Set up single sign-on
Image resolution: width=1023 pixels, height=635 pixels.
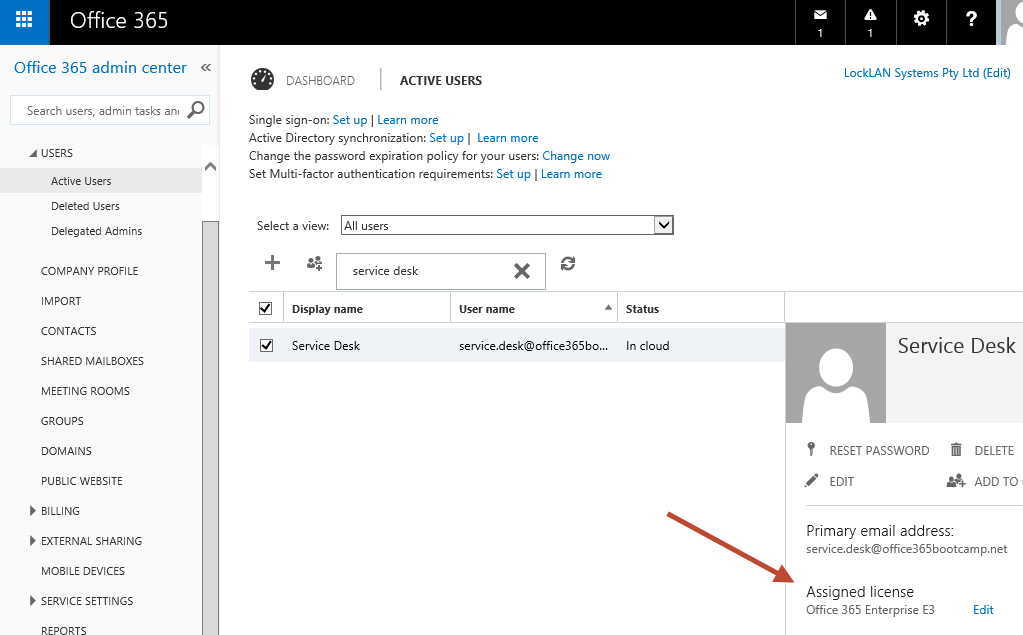(349, 119)
